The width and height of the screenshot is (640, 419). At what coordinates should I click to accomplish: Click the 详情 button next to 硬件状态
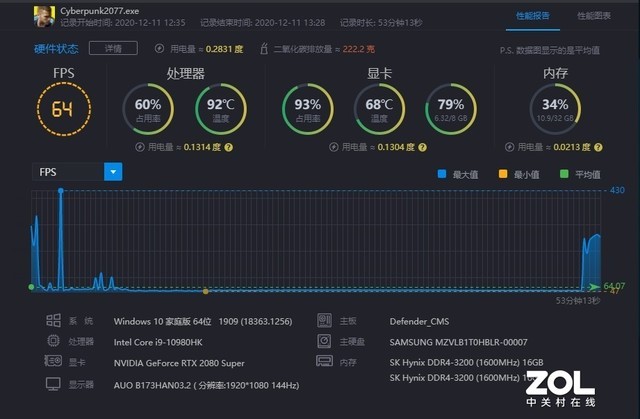pos(113,48)
